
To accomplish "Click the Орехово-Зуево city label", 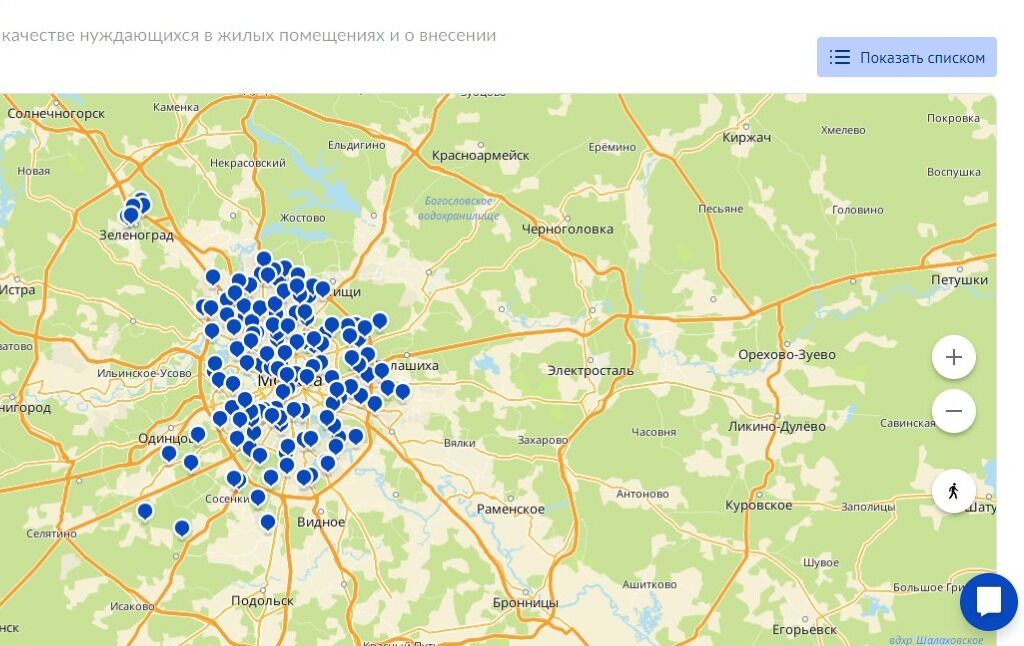I will click(x=786, y=355).
